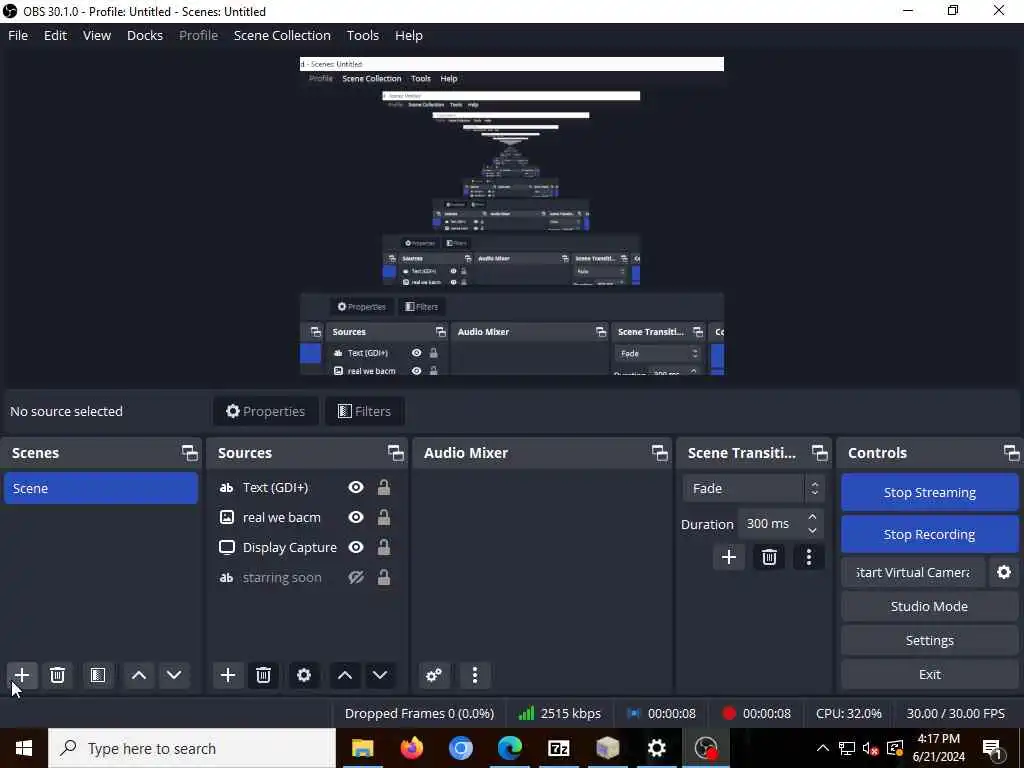Open 7-Zip from the taskbar
Viewport: 1024px width, 768px height.
coord(558,748)
